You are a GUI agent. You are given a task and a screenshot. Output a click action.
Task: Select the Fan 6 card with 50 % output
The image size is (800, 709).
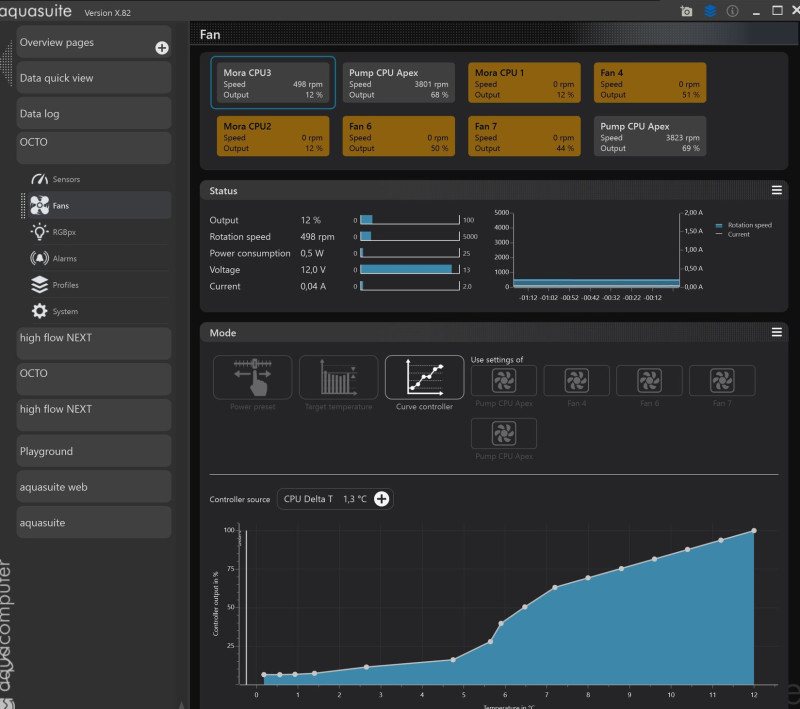pyautogui.click(x=398, y=136)
